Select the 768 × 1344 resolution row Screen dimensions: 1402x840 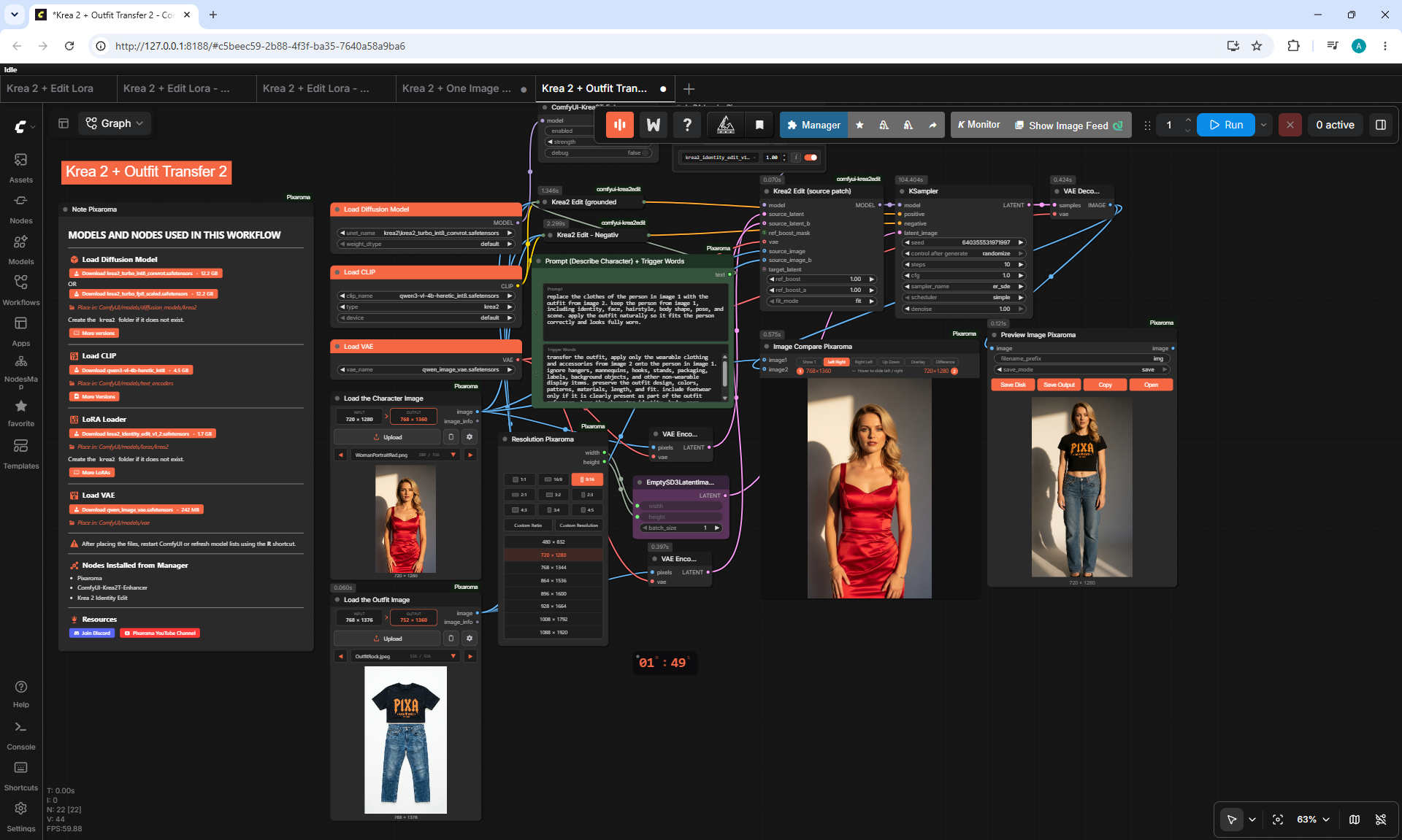[x=553, y=568]
